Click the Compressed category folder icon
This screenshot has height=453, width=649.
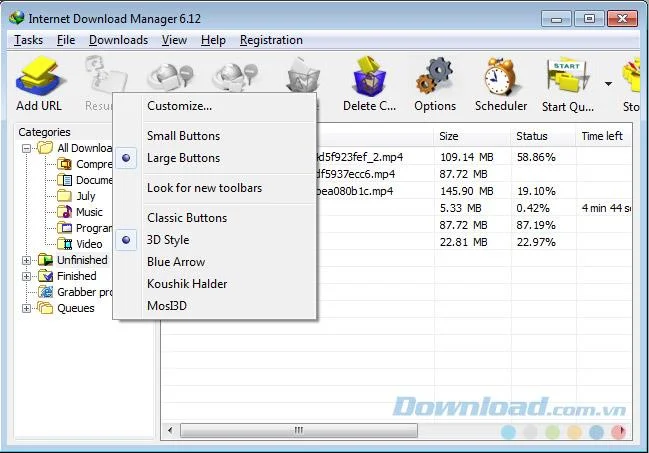pyautogui.click(x=65, y=164)
